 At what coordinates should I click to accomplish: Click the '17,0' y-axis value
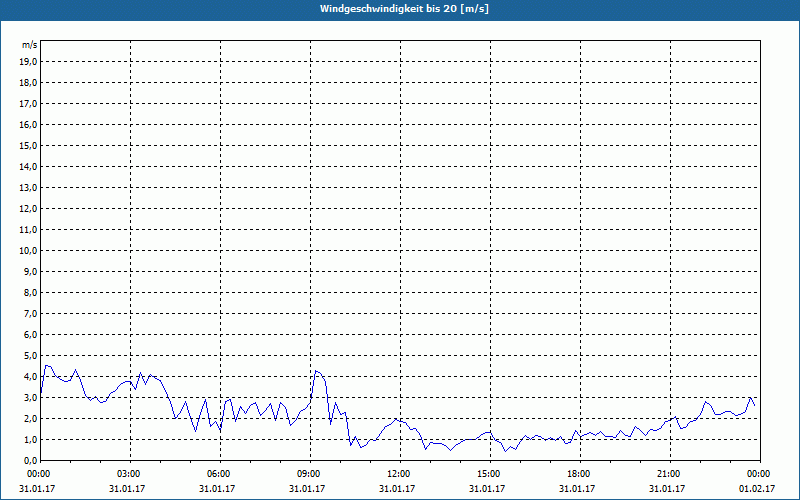pos(28,104)
